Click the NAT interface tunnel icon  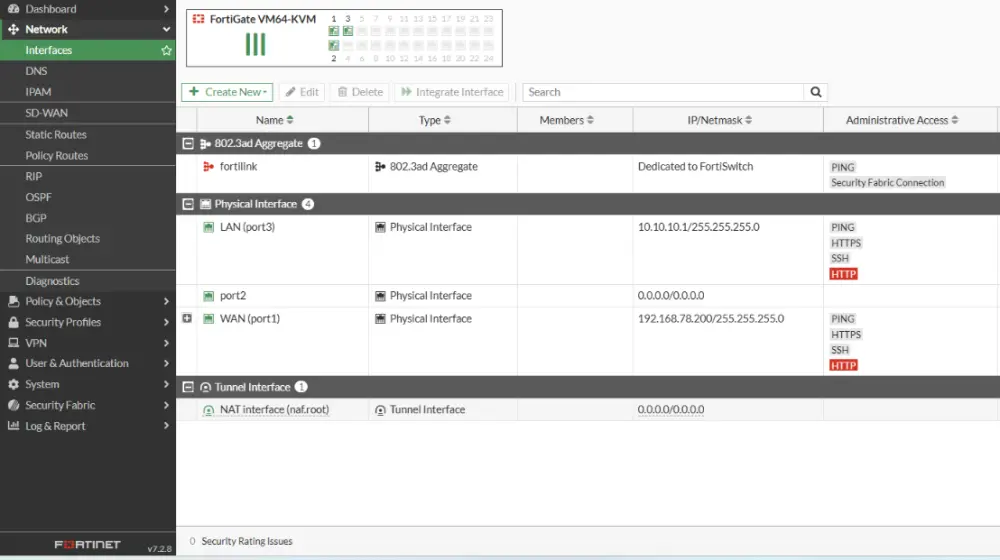click(209, 410)
